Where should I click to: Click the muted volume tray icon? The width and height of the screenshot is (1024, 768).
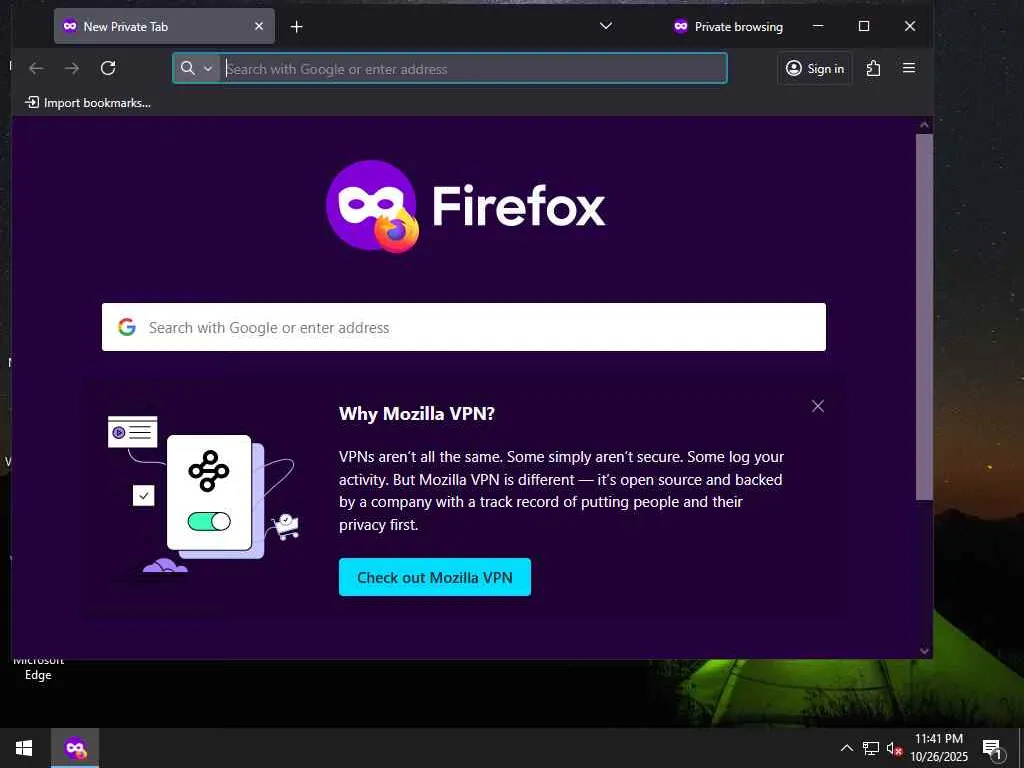pos(894,748)
